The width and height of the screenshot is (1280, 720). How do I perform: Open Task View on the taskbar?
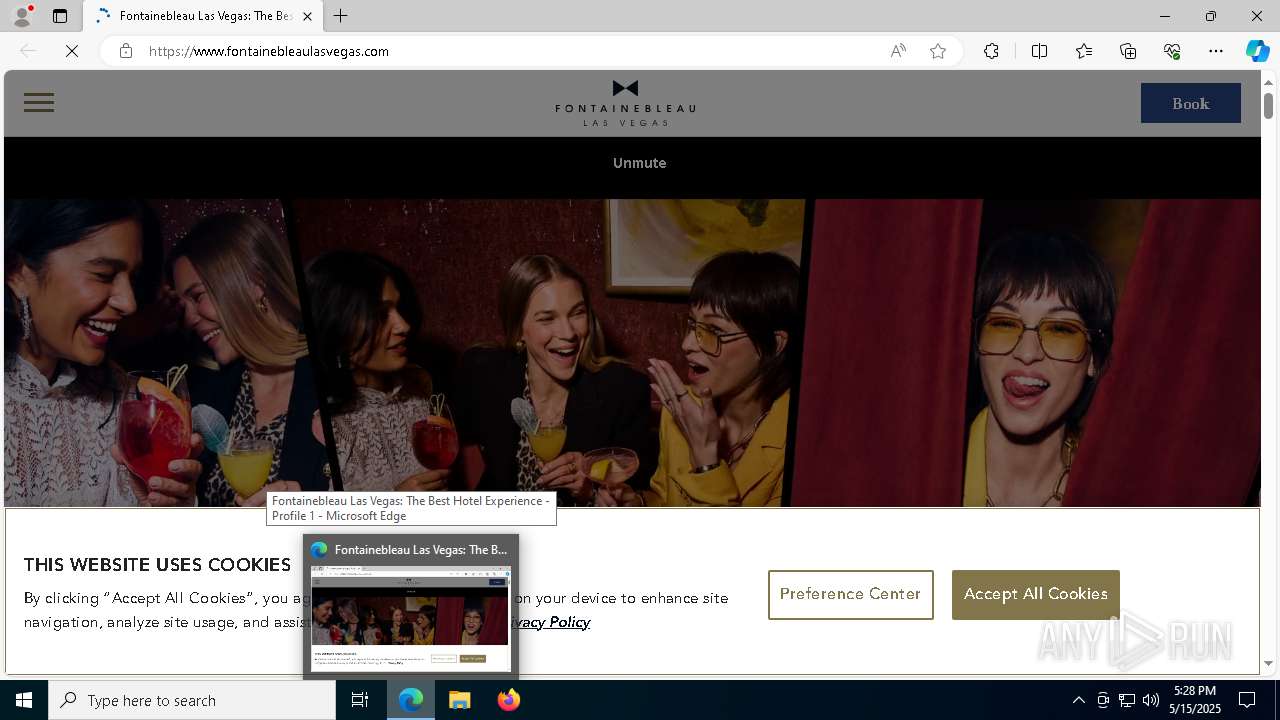click(360, 700)
